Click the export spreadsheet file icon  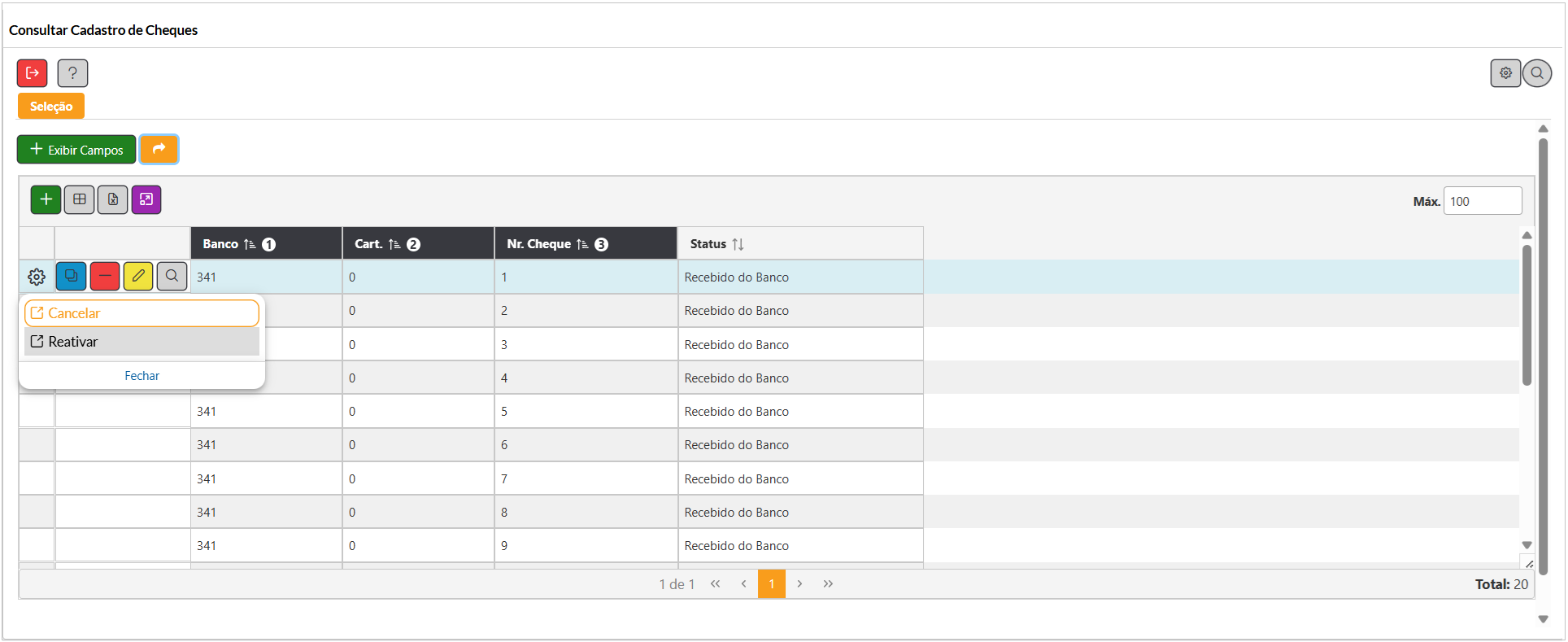[x=112, y=199]
